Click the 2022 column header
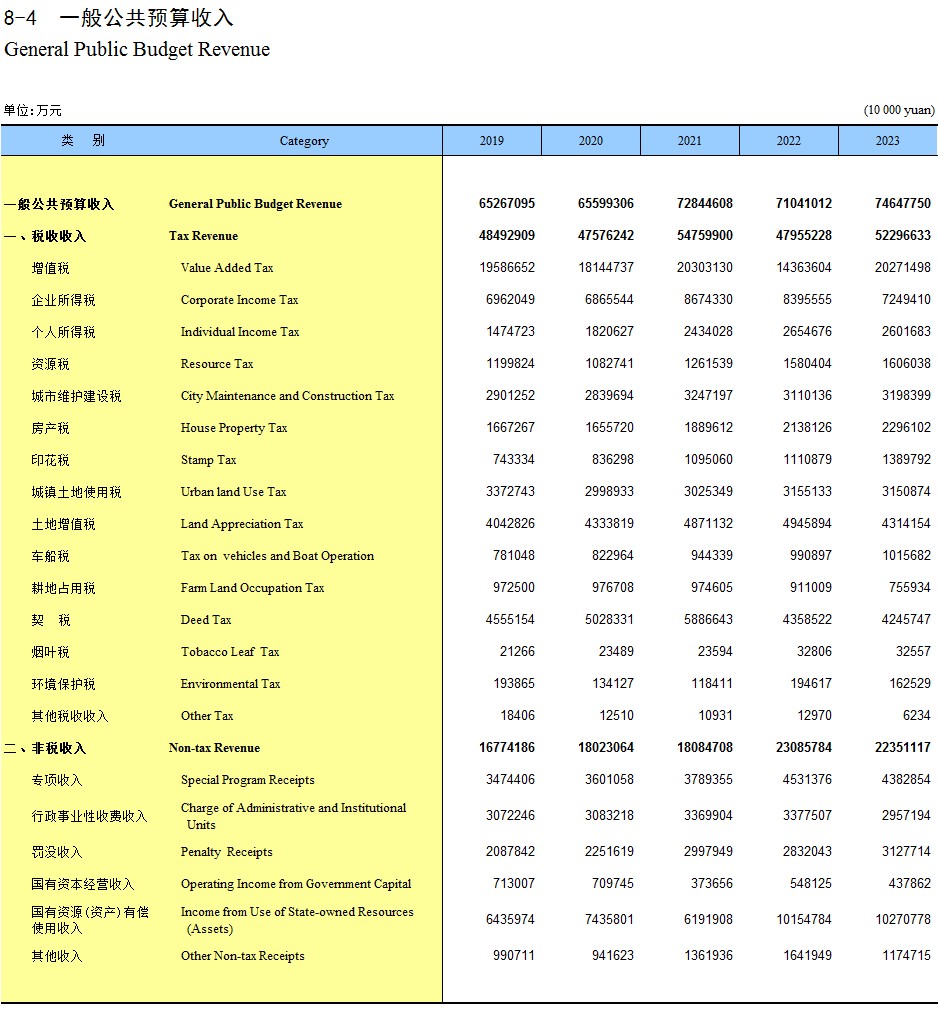This screenshot has width=938, height=1036. [x=789, y=141]
